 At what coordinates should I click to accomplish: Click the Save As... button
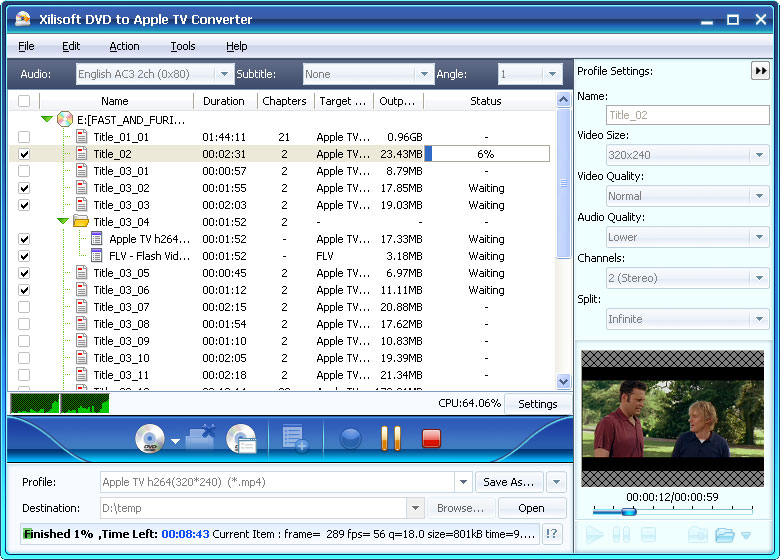click(509, 482)
